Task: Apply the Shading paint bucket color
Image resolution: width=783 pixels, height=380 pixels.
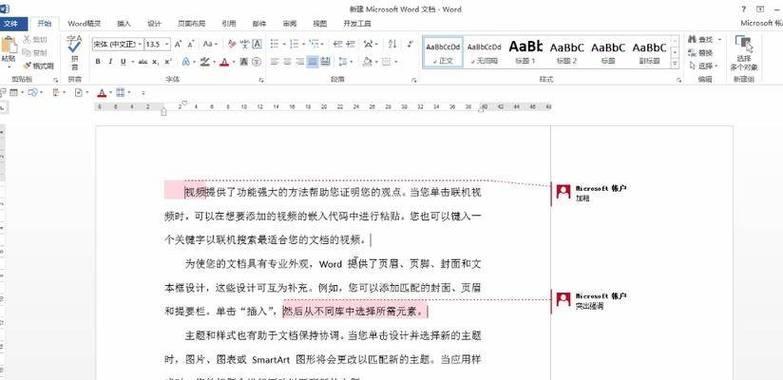Action: point(368,62)
